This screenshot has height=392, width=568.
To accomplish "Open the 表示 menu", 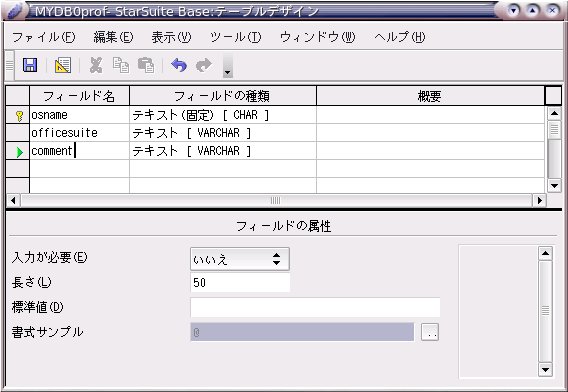I will coord(171,37).
